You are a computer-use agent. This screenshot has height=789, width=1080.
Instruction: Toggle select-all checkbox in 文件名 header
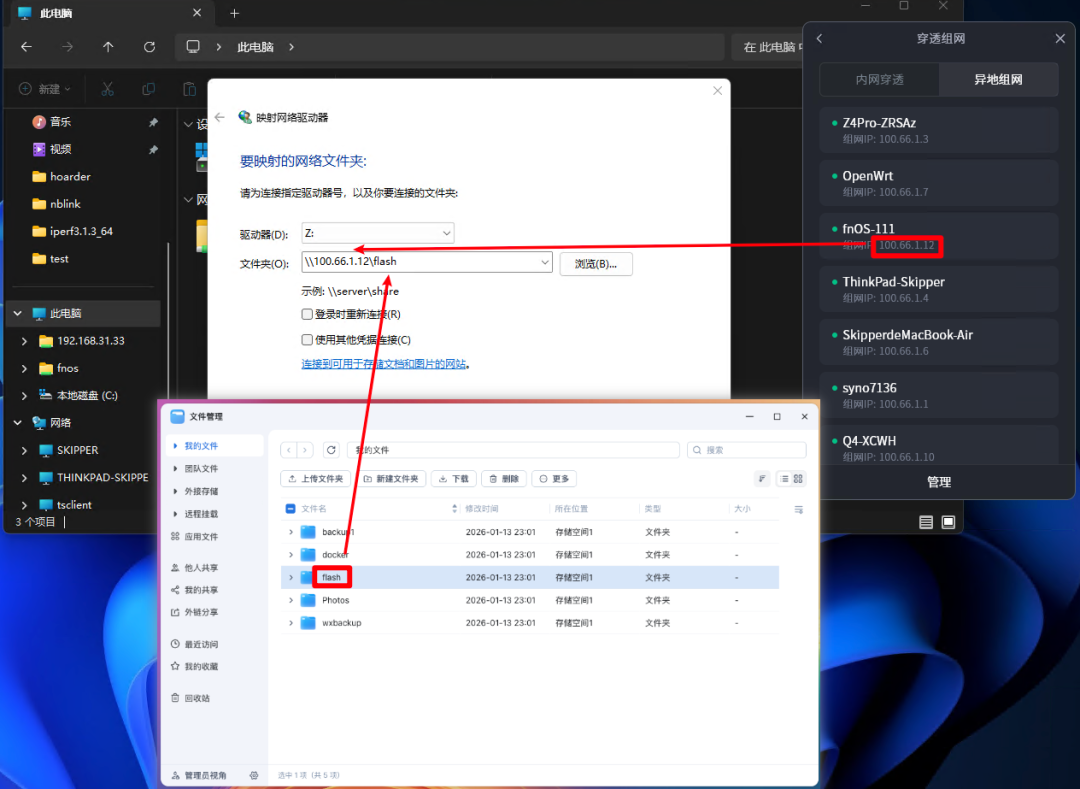coord(290,509)
